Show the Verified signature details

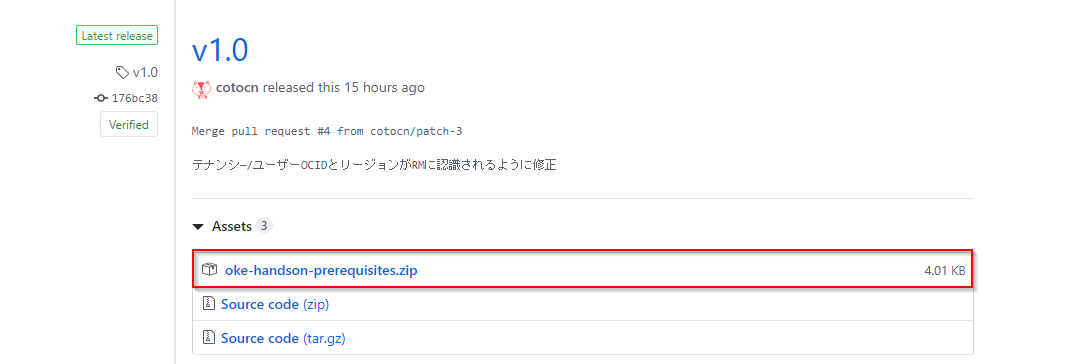(129, 125)
